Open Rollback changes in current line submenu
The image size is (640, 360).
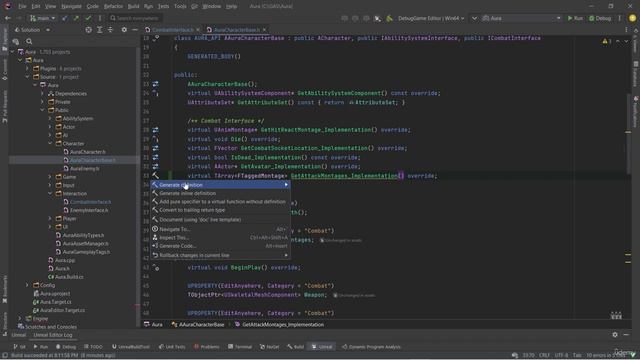tap(220, 256)
